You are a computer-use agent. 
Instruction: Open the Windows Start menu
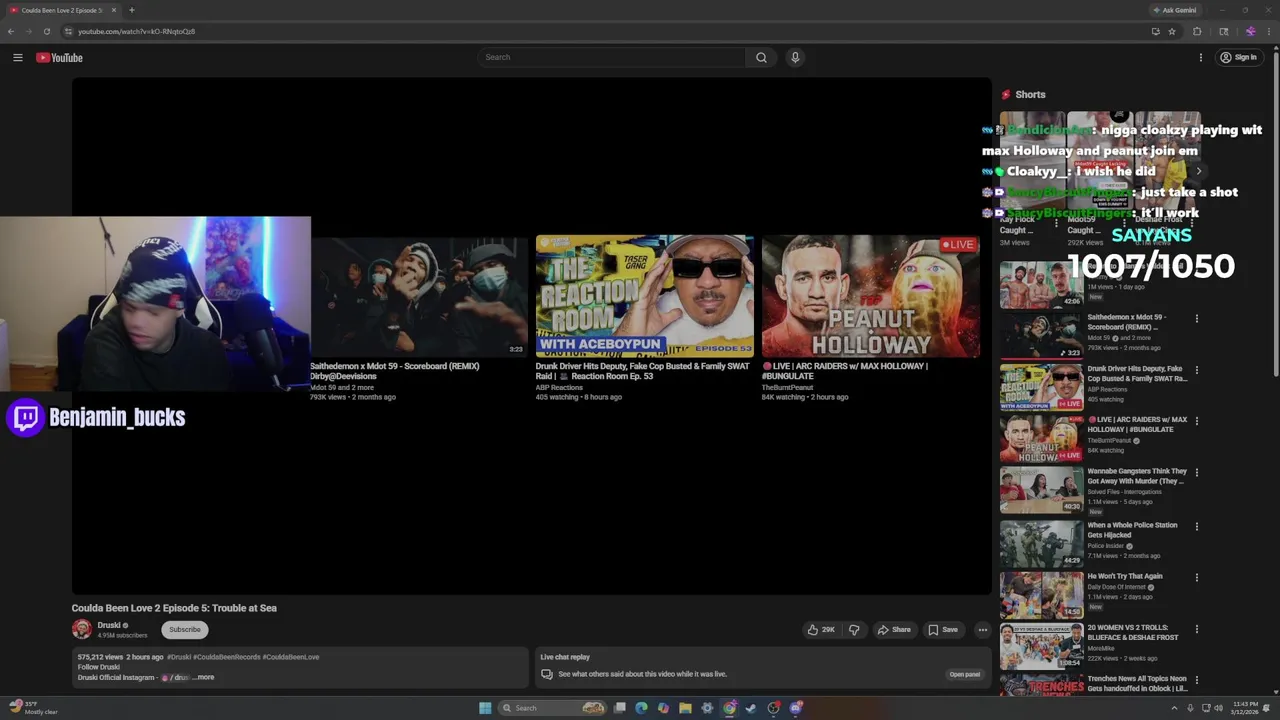(485, 708)
